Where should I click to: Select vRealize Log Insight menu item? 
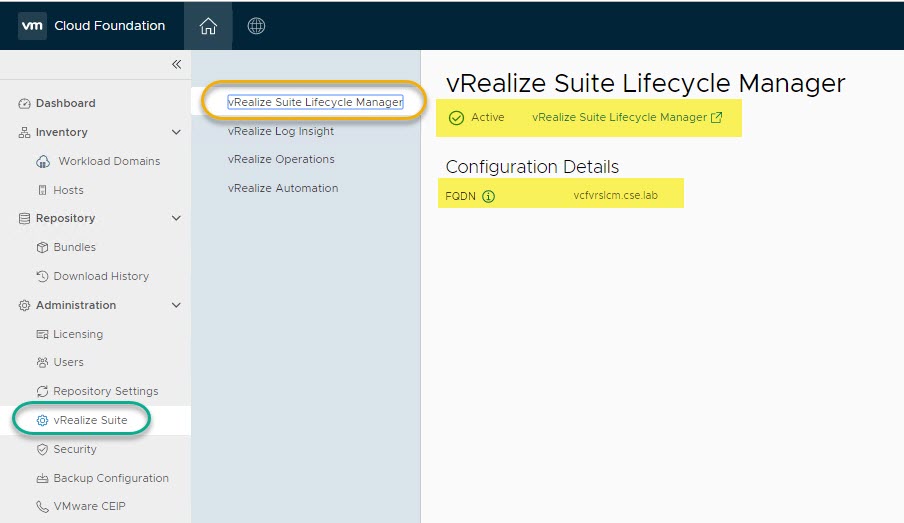click(281, 131)
